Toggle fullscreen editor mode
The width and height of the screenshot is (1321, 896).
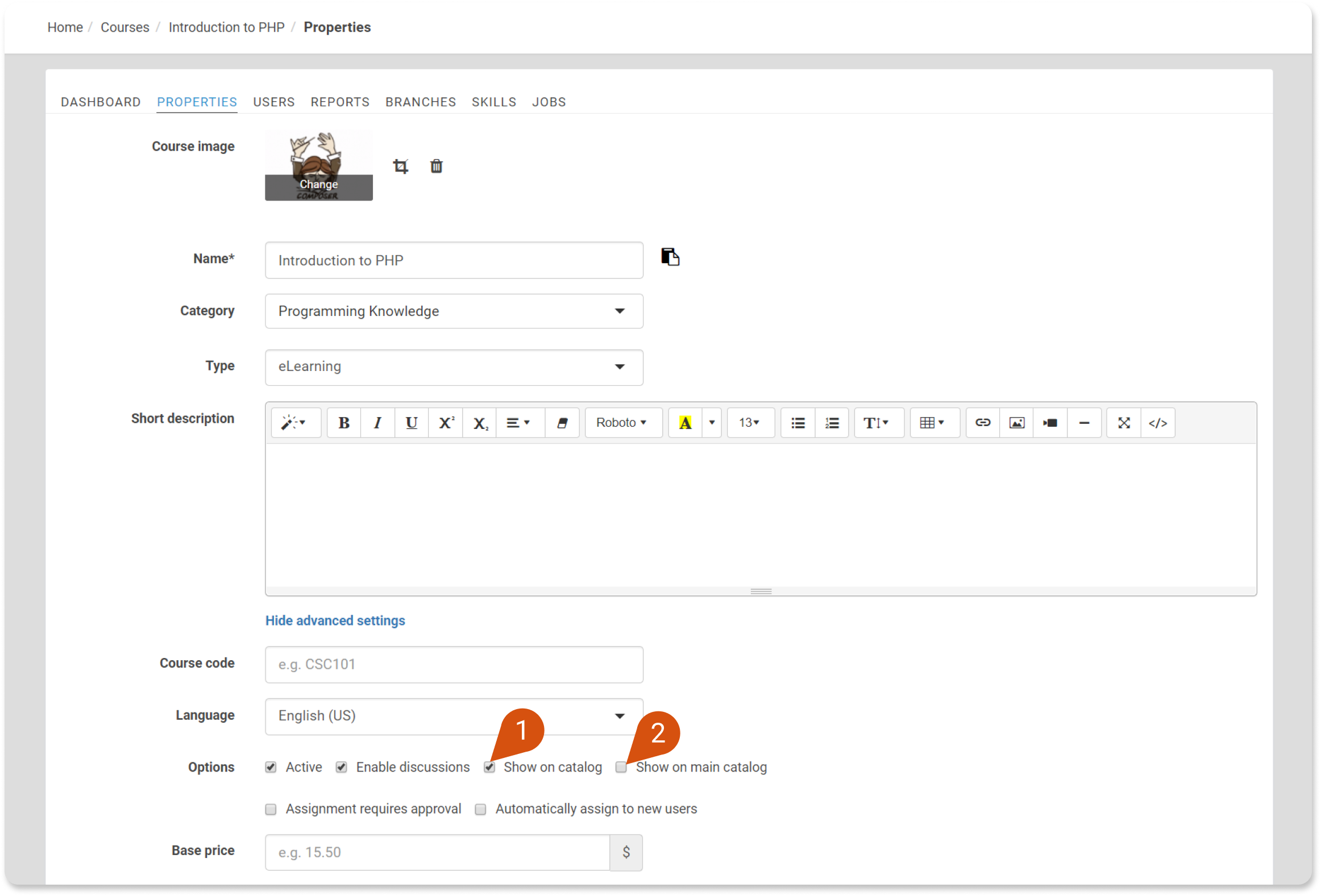[x=1124, y=423]
